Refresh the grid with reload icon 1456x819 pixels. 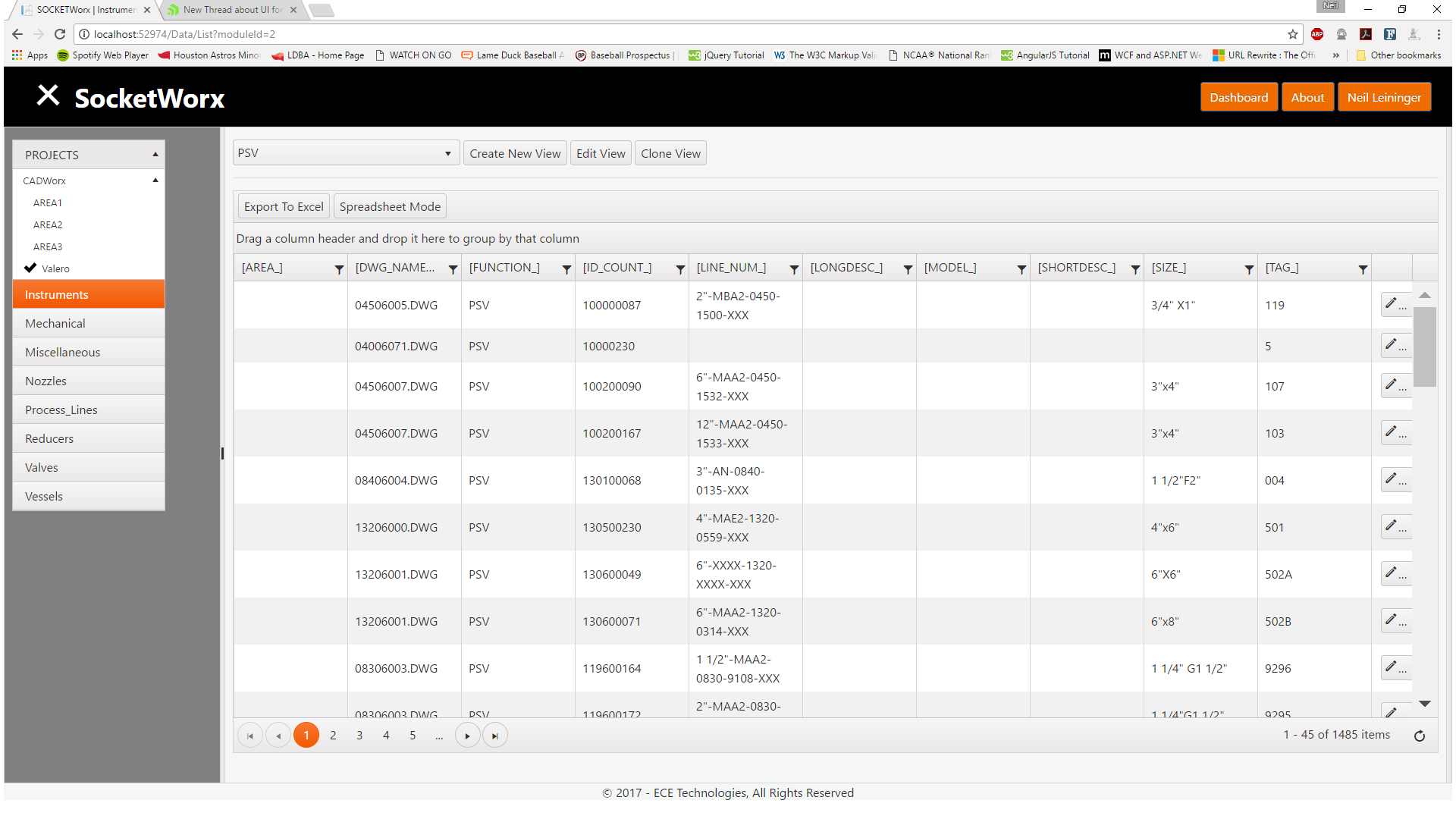[x=1420, y=736]
